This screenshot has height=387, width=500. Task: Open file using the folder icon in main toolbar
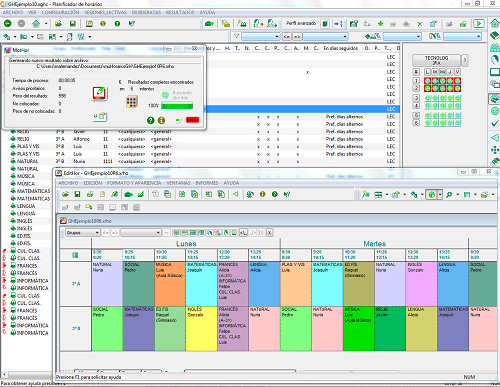coord(58,24)
